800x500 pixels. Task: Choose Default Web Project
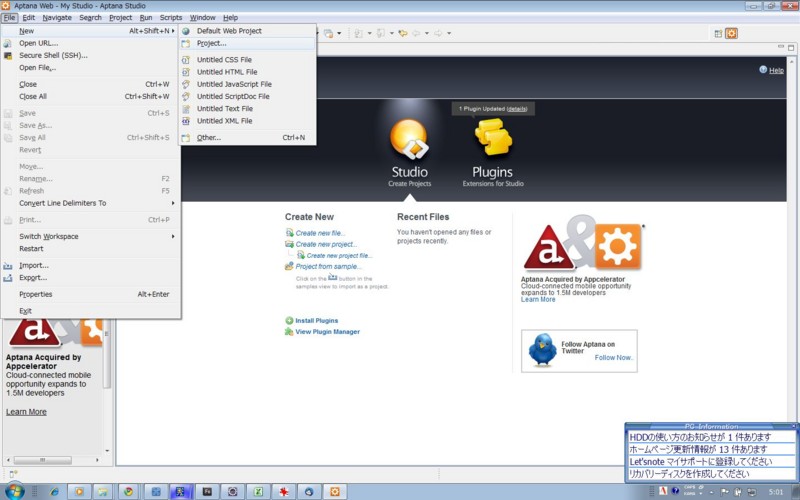coord(247,31)
